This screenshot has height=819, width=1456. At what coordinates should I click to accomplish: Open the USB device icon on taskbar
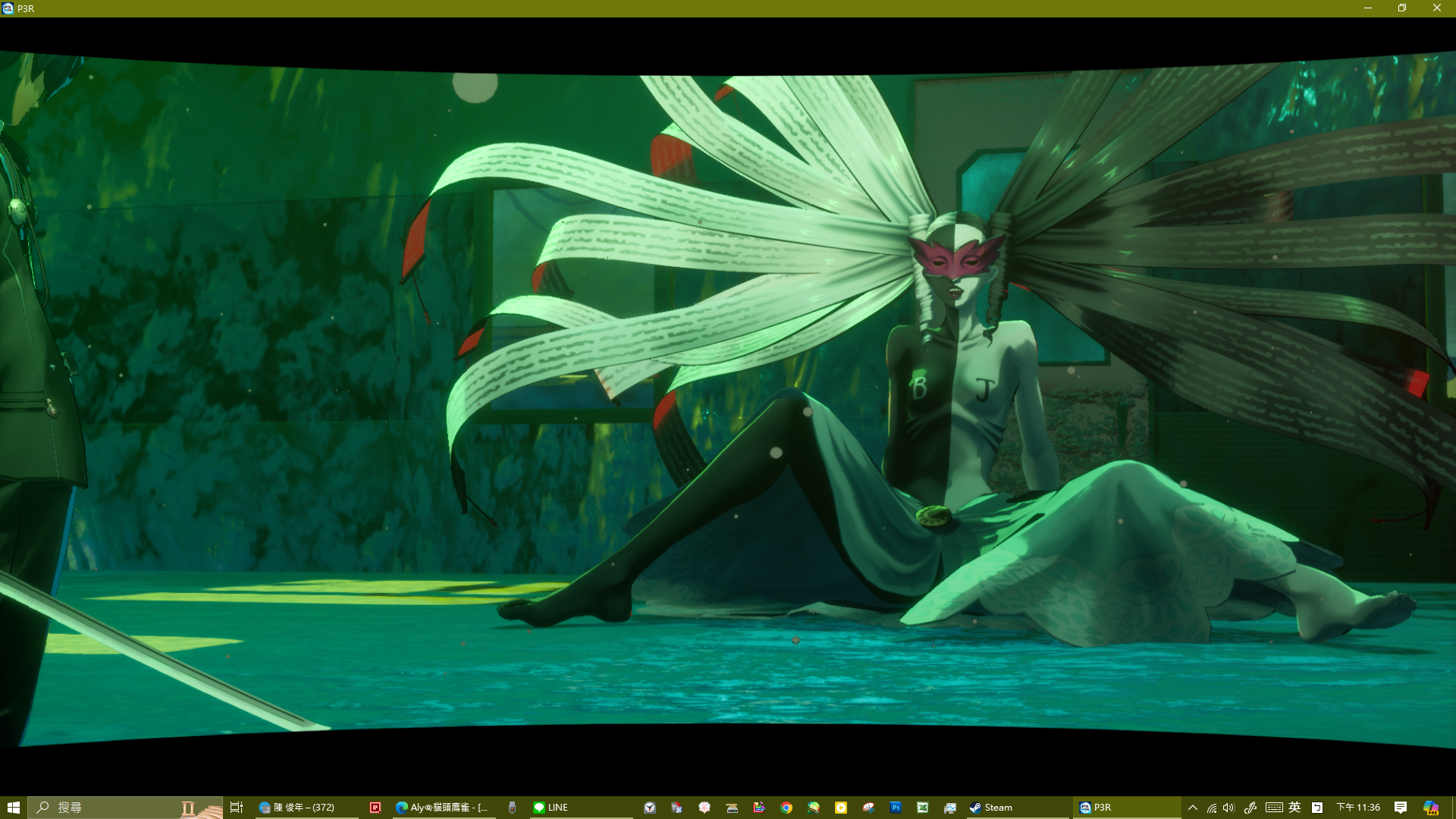tap(512, 808)
